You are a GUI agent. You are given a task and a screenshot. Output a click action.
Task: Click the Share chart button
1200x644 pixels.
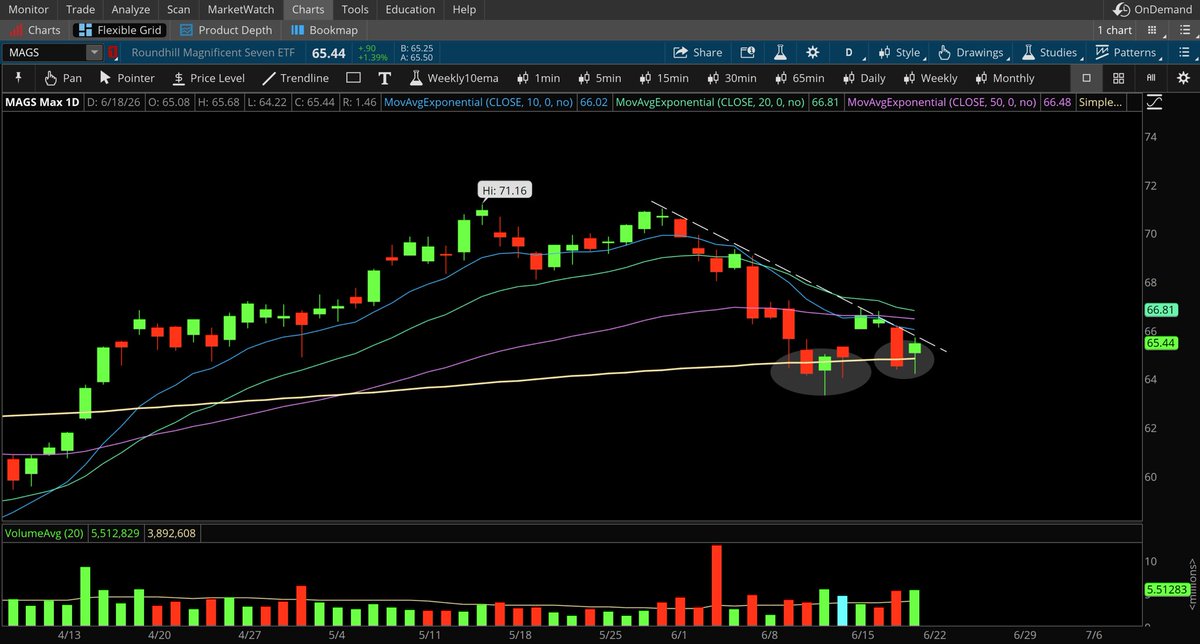[x=698, y=52]
